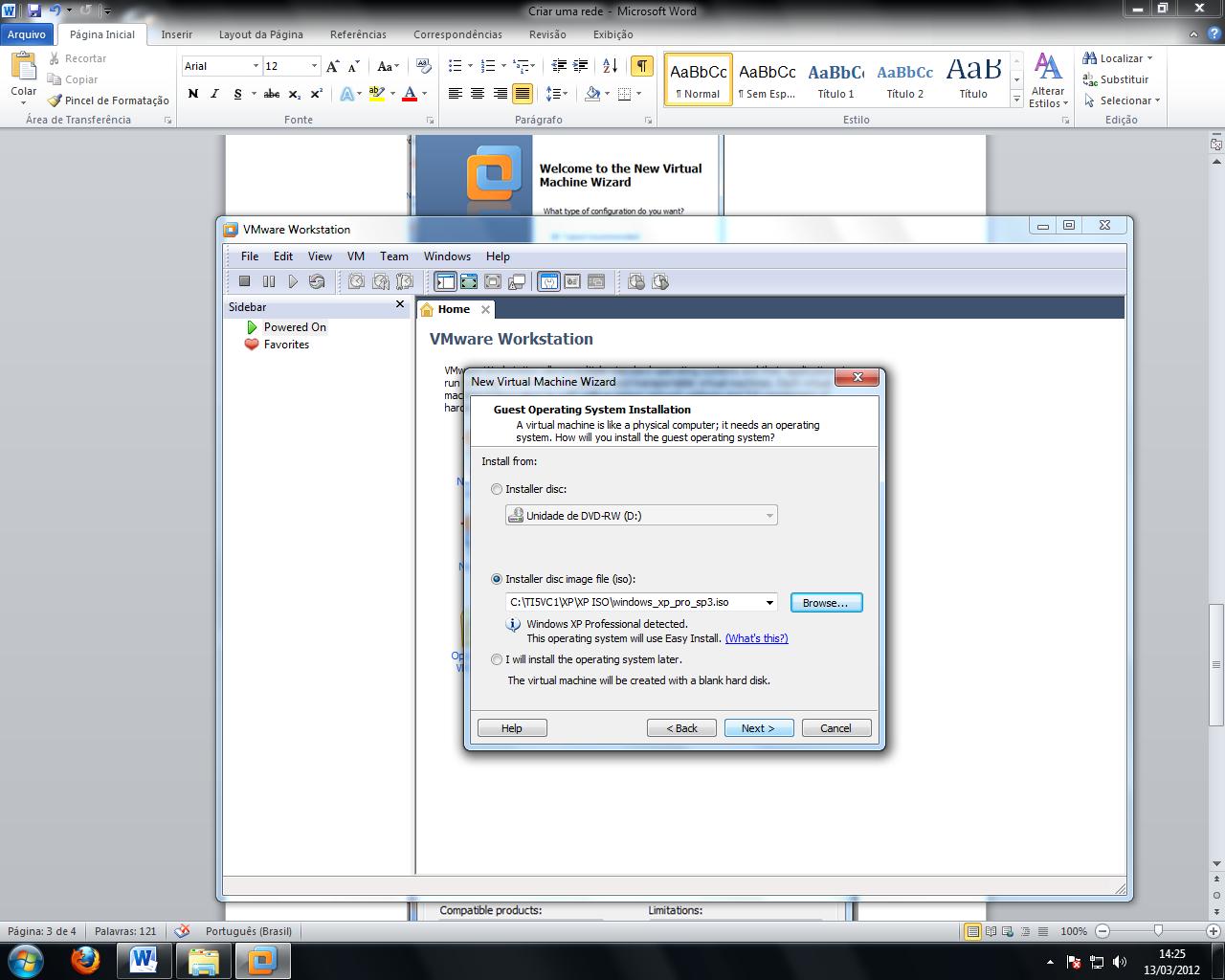Click the Browse... button
This screenshot has width=1225, height=980.
coord(826,603)
